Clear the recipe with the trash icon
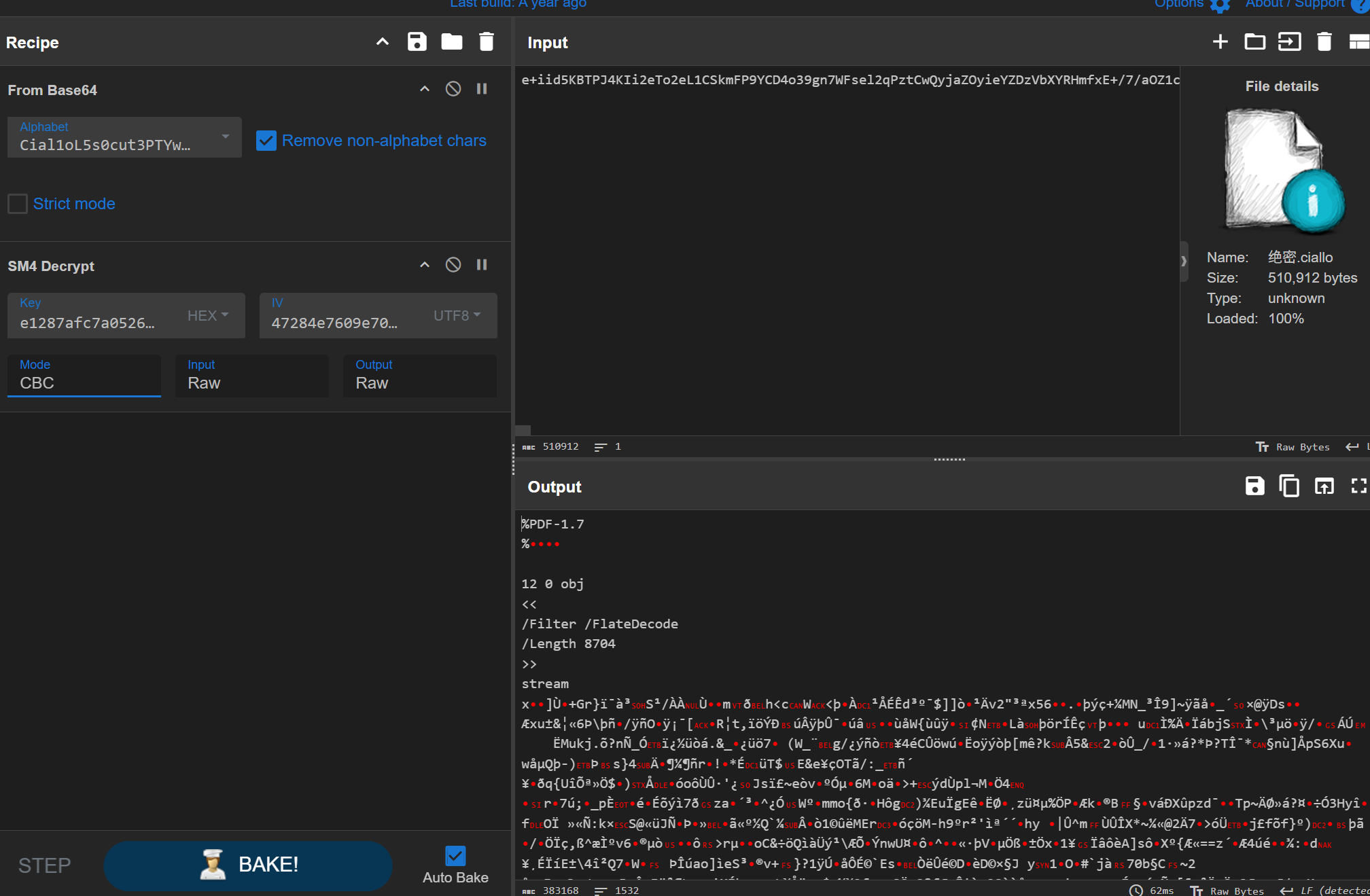Image resolution: width=1370 pixels, height=896 pixels. (487, 42)
